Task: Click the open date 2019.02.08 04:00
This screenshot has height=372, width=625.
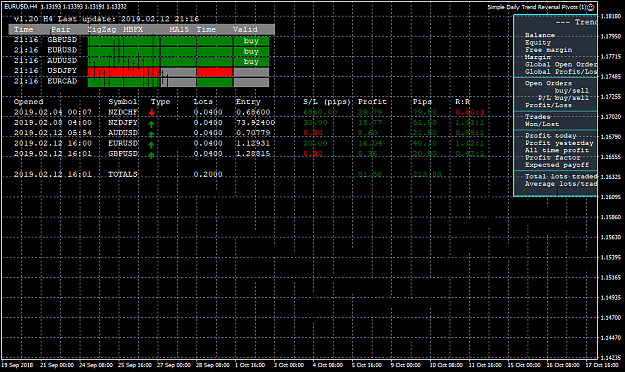Action: [53, 123]
